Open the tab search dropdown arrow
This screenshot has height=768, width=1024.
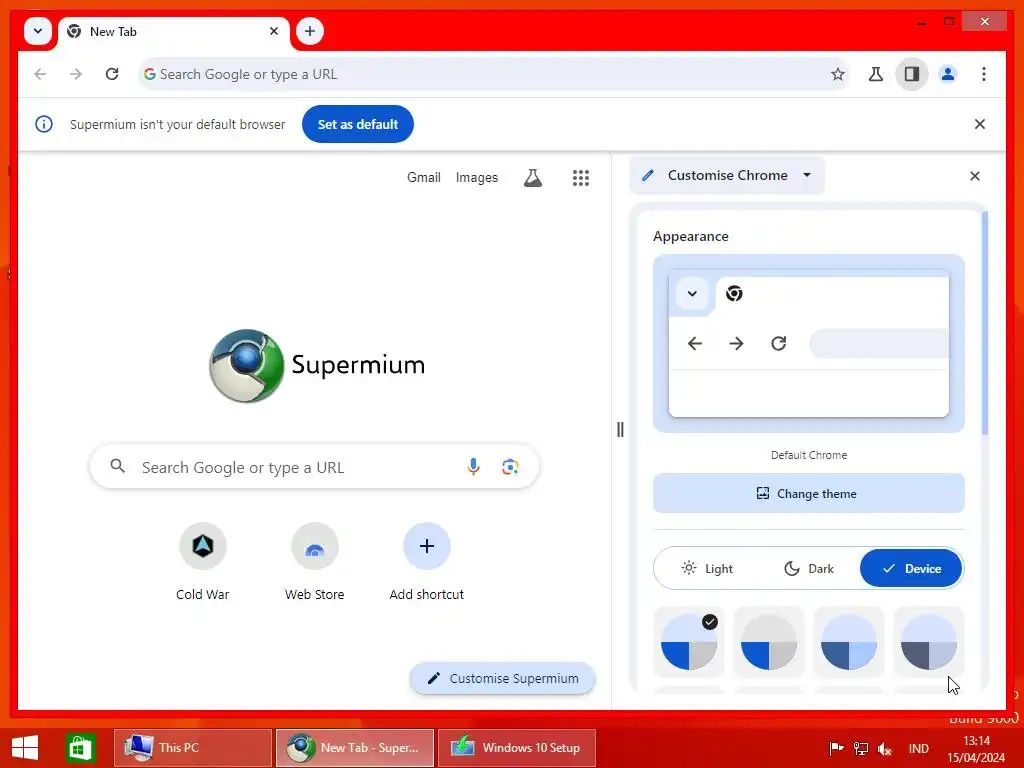tap(38, 31)
